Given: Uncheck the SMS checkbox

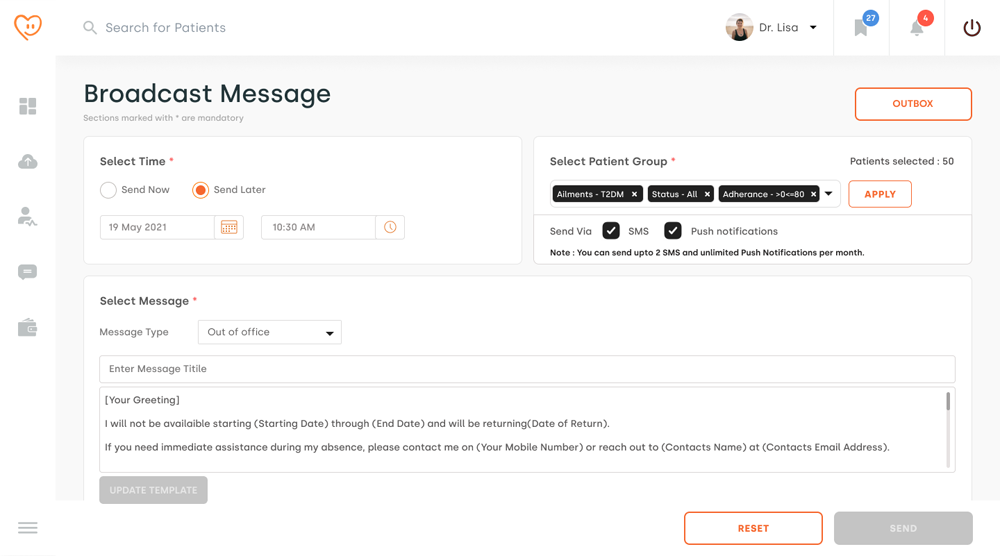Looking at the screenshot, I should click(x=611, y=231).
